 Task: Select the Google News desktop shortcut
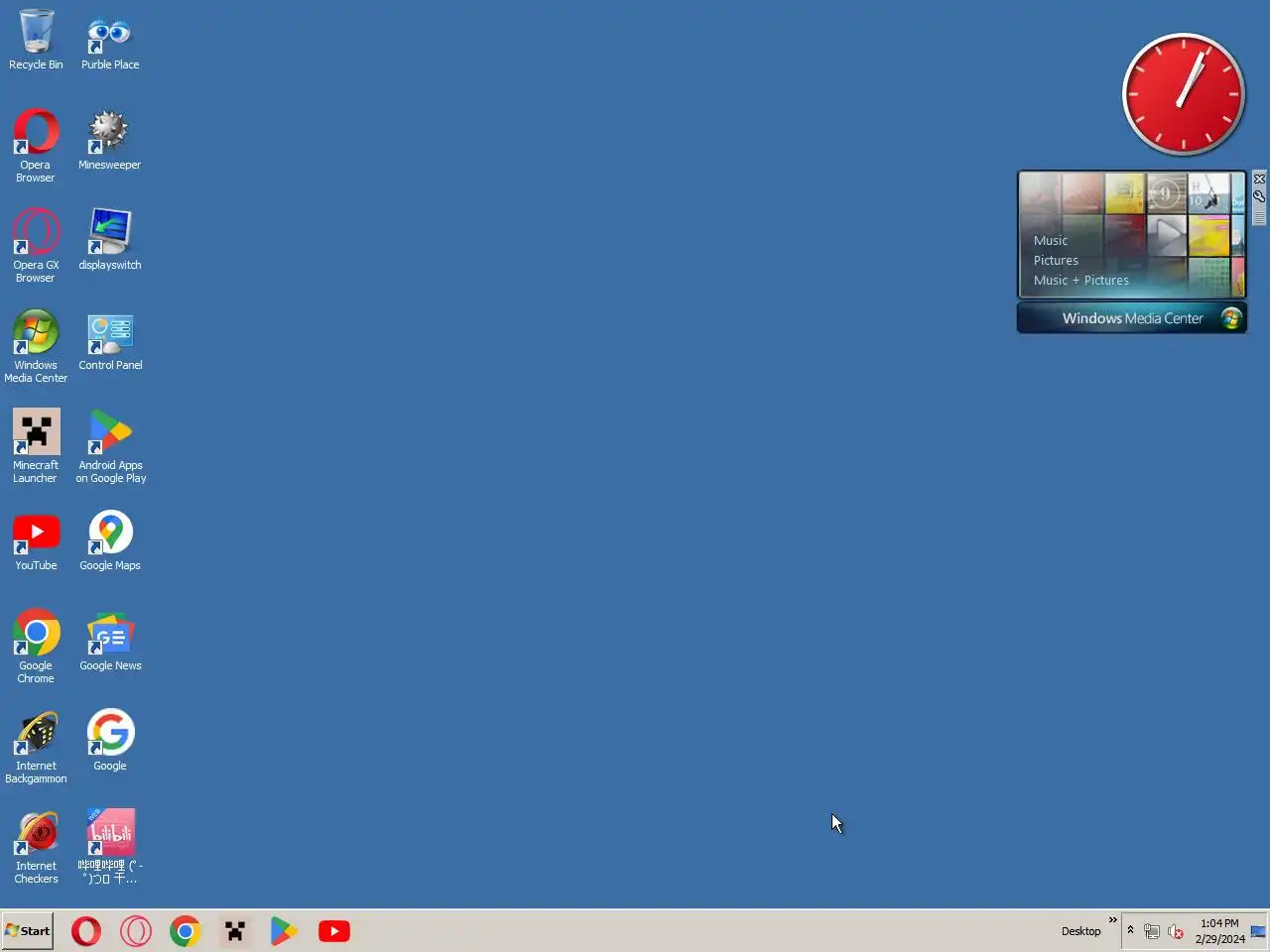pos(110,642)
